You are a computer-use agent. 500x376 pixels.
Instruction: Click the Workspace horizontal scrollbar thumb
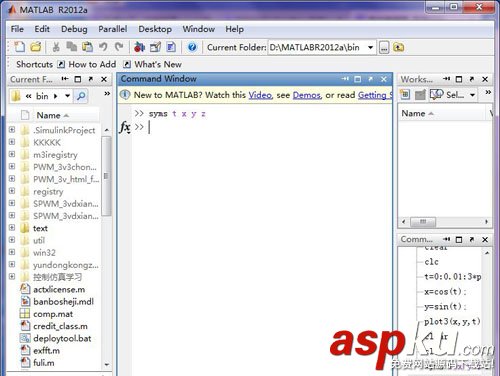click(423, 222)
